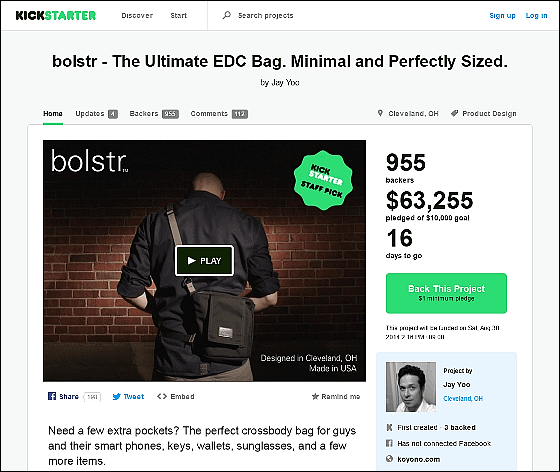
Task: Select the Home tab
Action: [x=53, y=114]
